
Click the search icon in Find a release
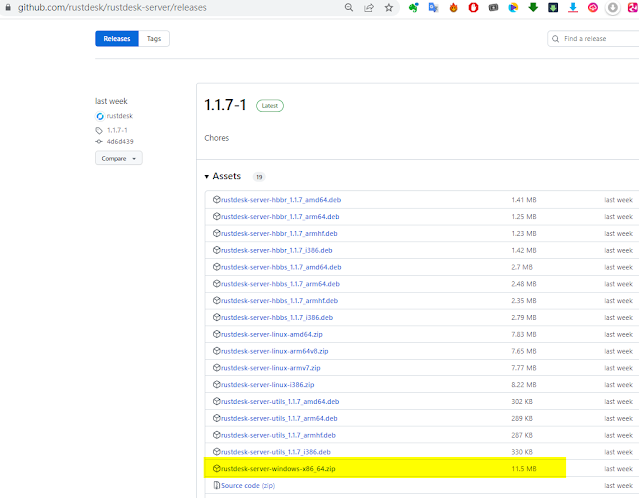[555, 39]
